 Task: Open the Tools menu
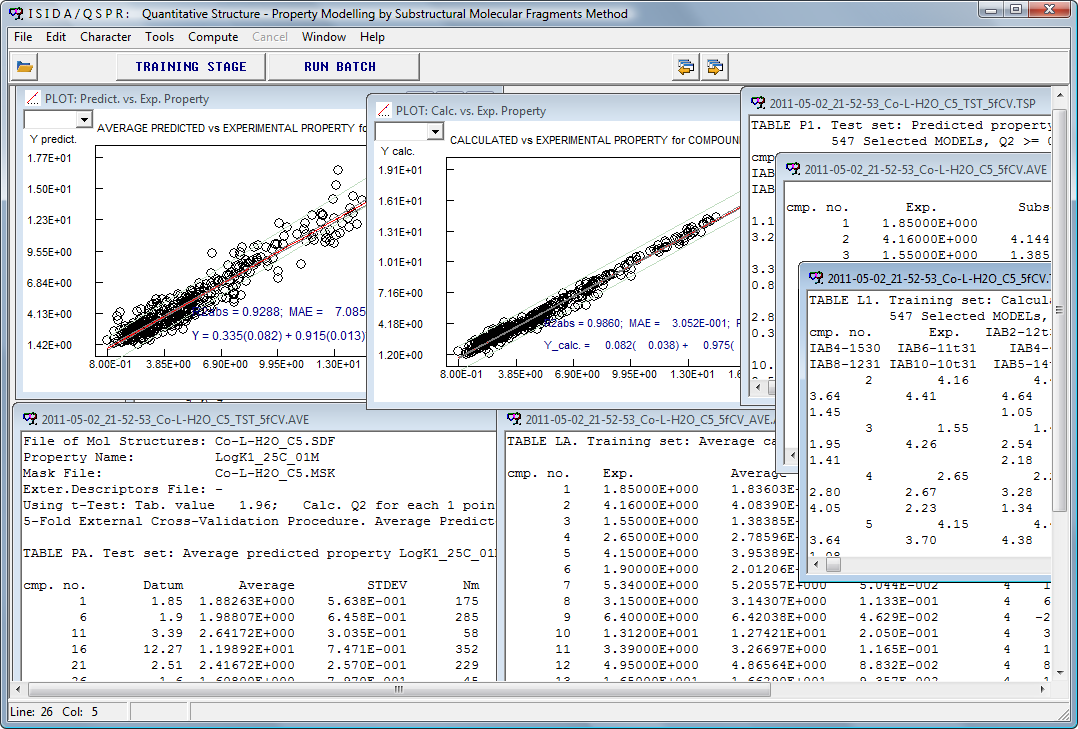point(159,37)
